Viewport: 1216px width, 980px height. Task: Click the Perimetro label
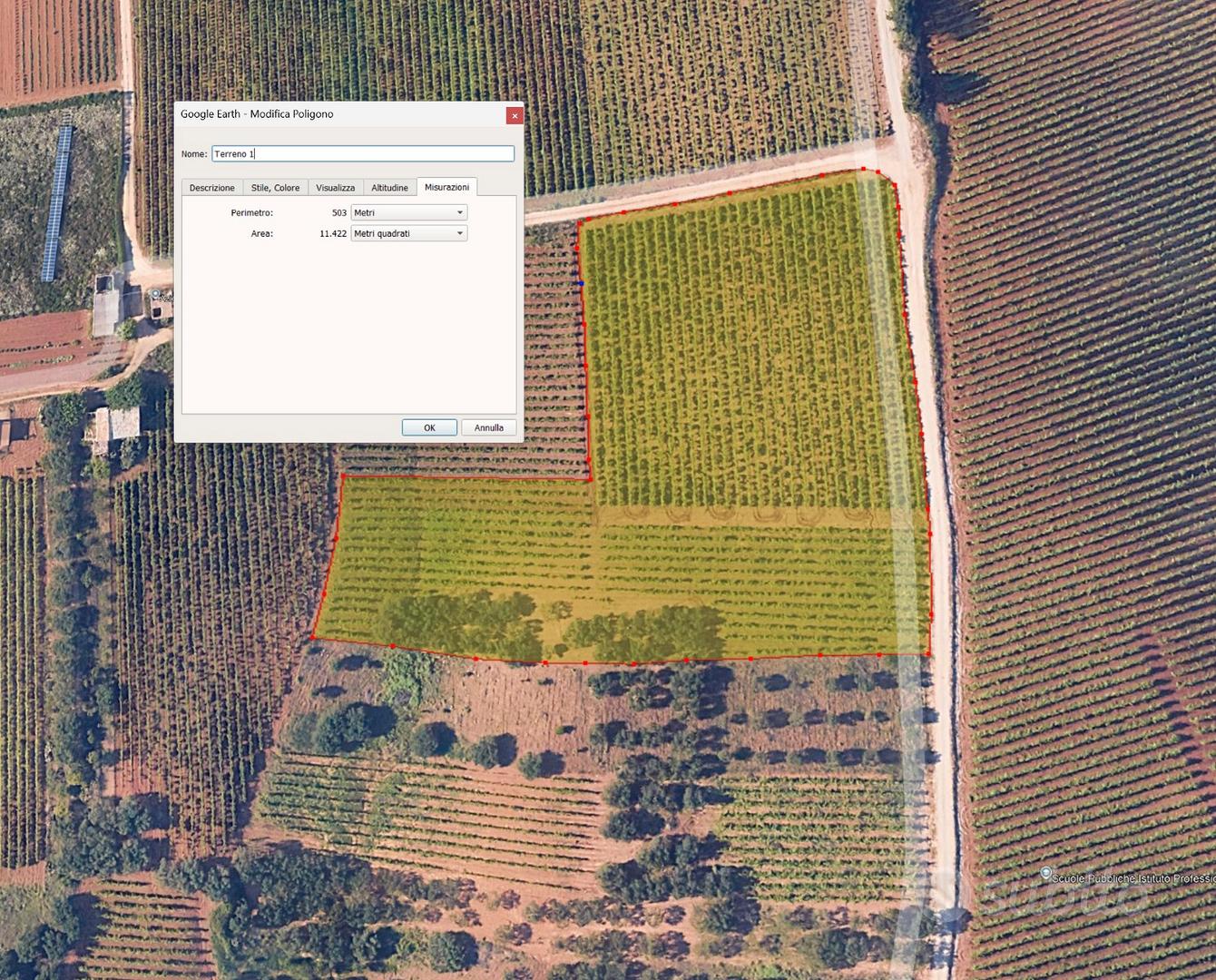click(251, 212)
